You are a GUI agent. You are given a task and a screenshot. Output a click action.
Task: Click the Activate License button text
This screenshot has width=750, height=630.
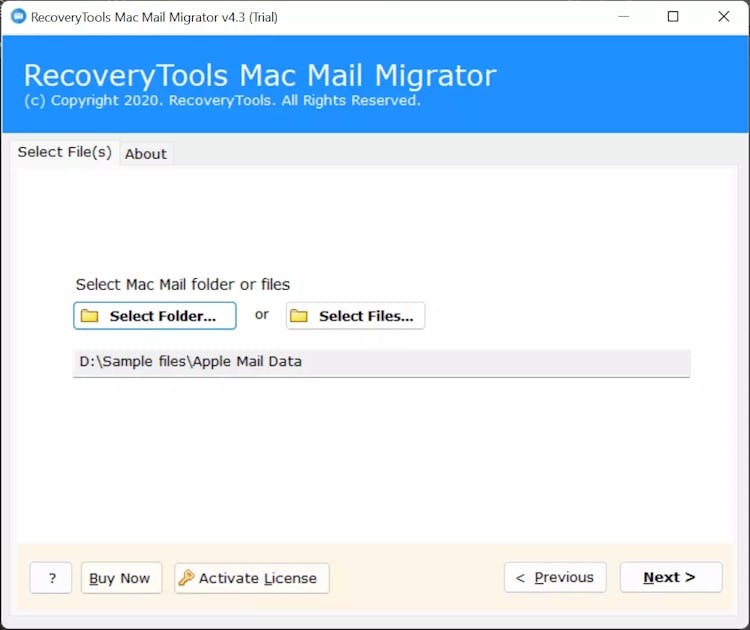coord(258,578)
